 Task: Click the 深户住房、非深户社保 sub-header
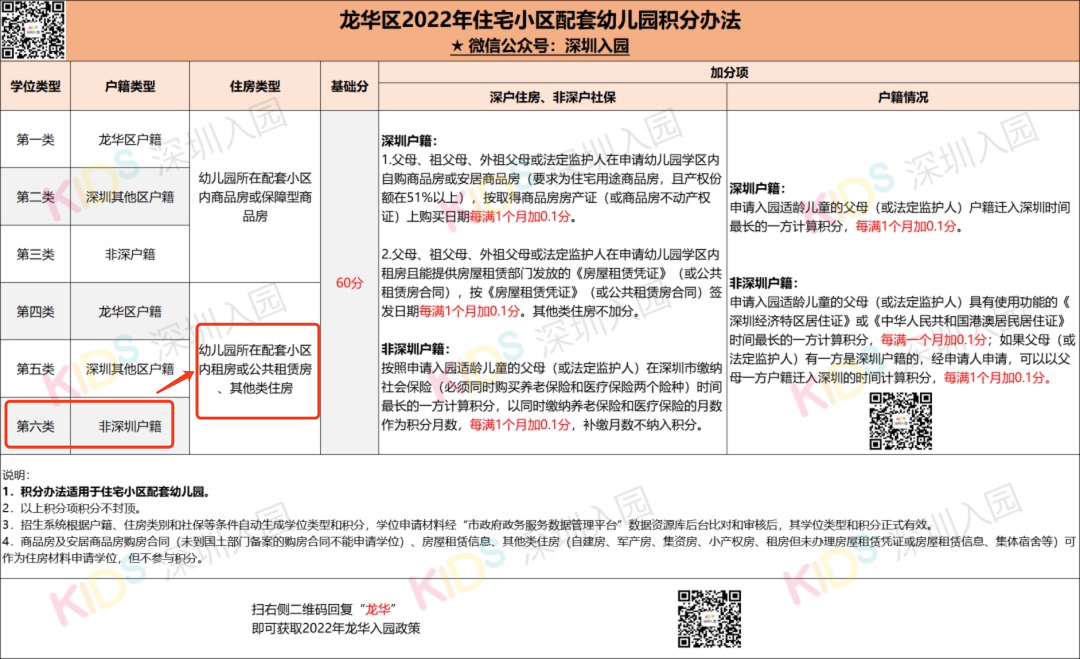[x=552, y=97]
